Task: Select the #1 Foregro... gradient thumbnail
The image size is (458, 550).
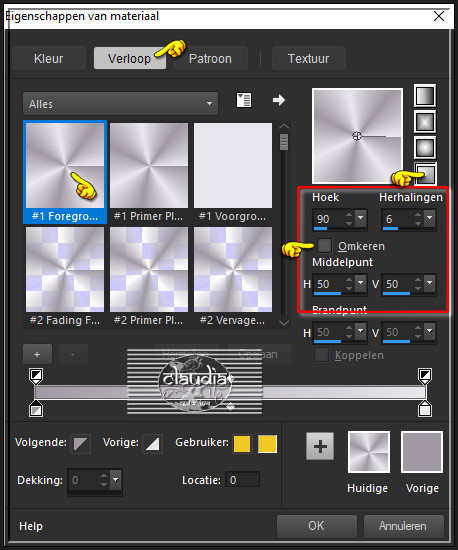Action: coord(65,172)
